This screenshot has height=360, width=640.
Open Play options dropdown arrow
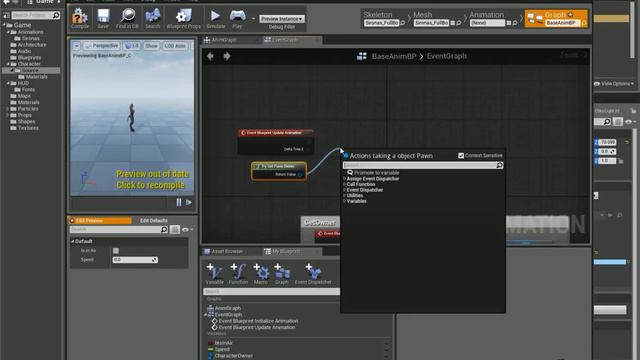pos(253,19)
